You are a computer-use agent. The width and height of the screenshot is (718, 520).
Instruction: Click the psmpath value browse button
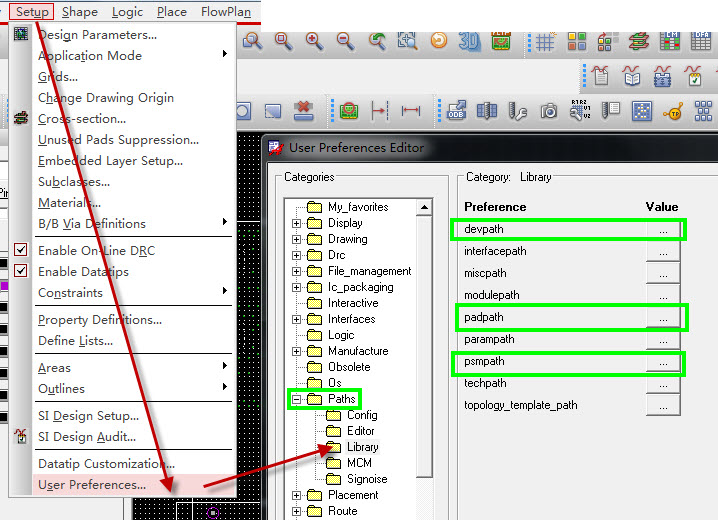click(662, 362)
